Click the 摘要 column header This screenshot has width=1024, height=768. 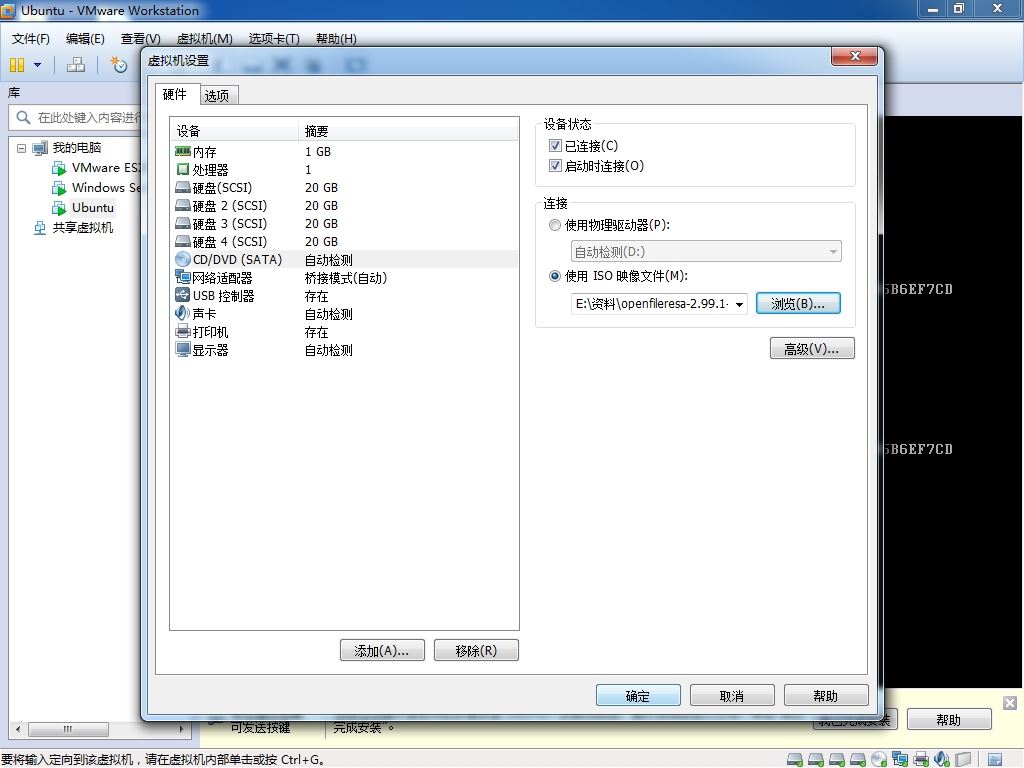[408, 131]
